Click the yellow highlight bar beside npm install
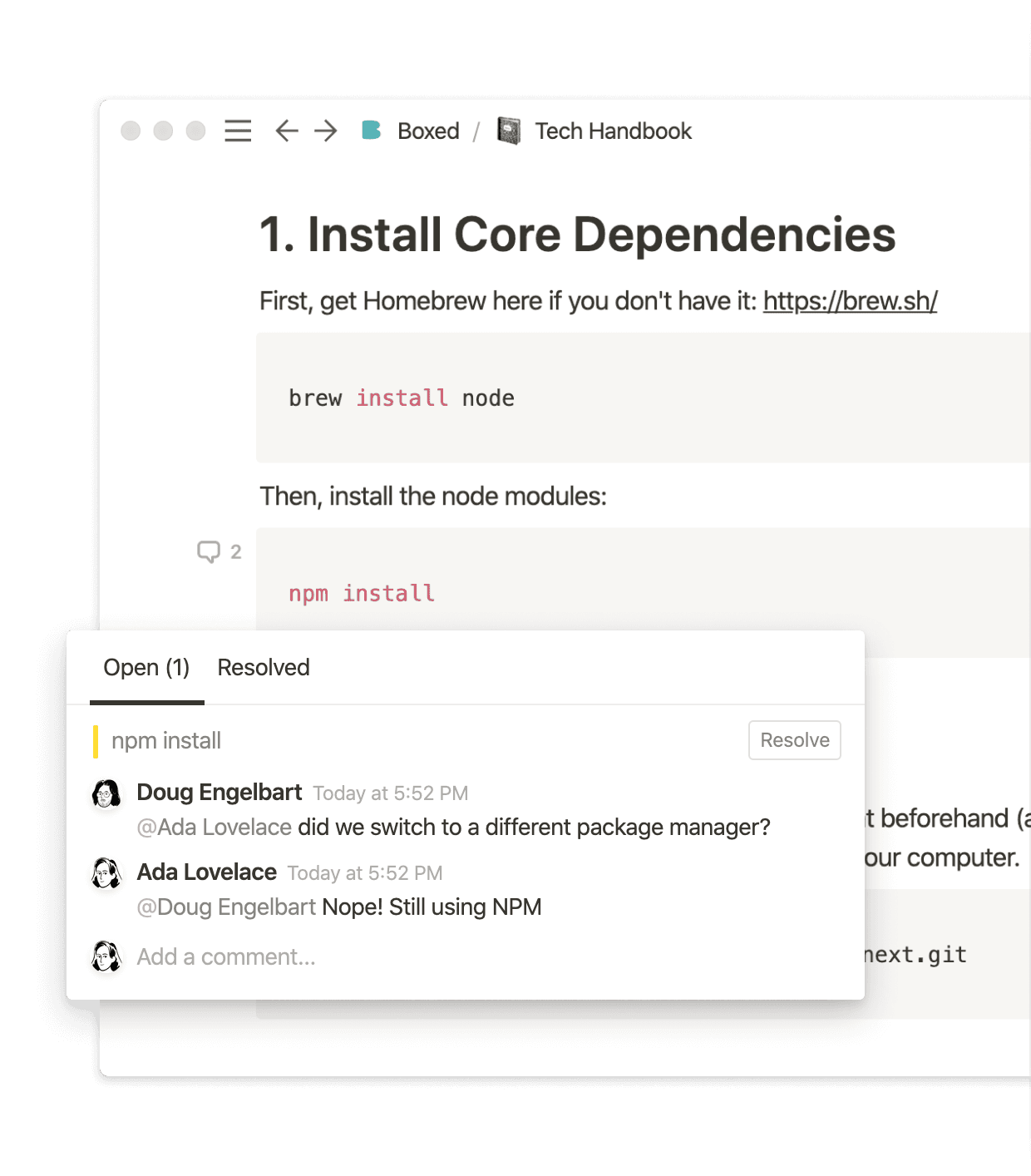 pos(97,739)
